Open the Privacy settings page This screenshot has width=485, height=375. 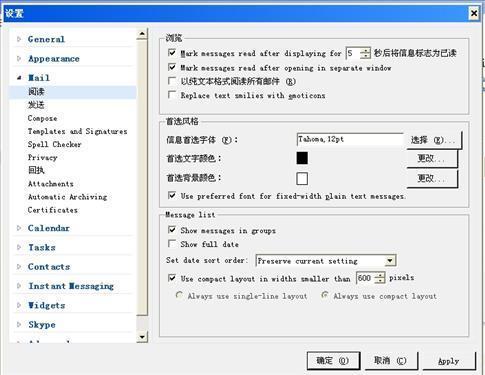point(42,157)
